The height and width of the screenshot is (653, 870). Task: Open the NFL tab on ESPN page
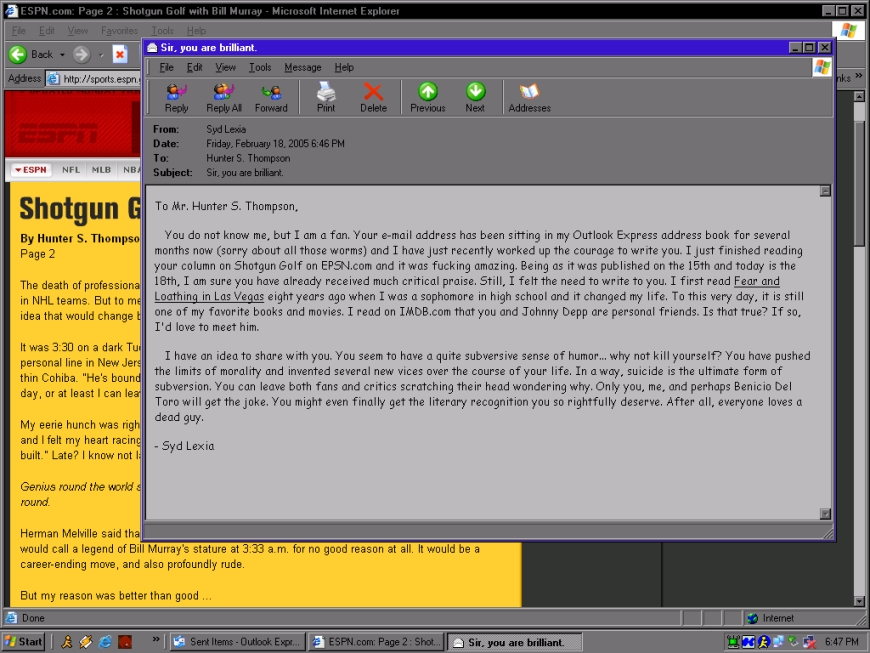[x=70, y=170]
